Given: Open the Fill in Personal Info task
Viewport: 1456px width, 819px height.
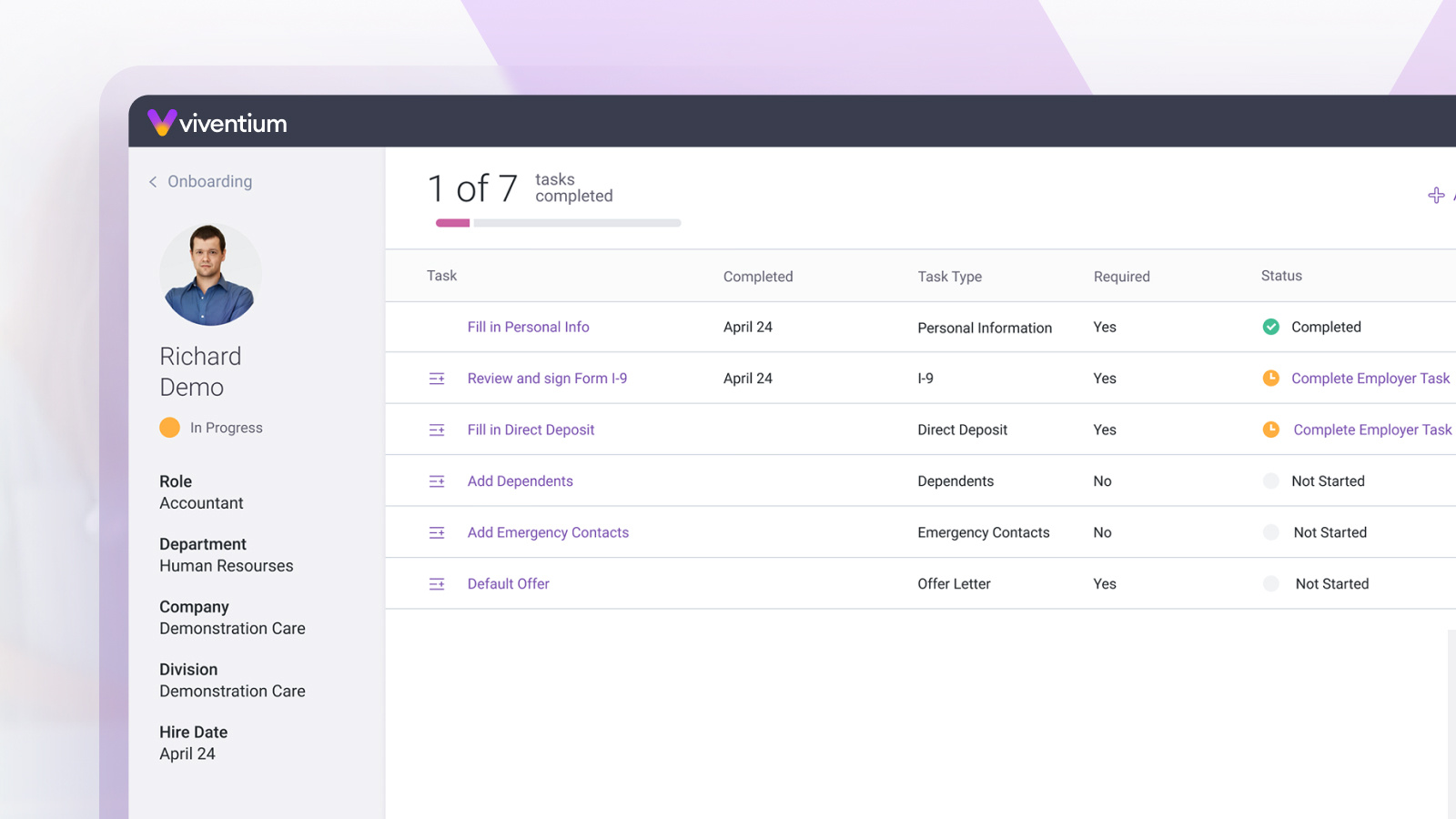Looking at the screenshot, I should (x=528, y=327).
